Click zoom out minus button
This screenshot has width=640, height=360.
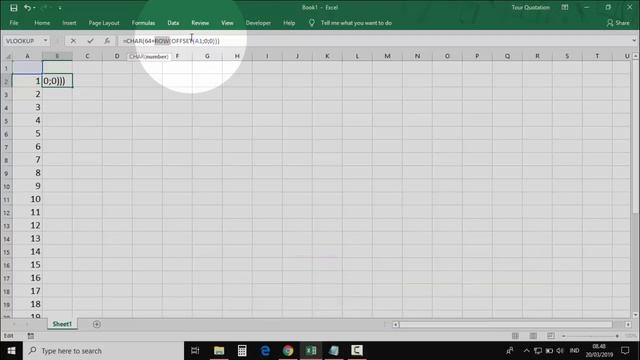pos(564,336)
